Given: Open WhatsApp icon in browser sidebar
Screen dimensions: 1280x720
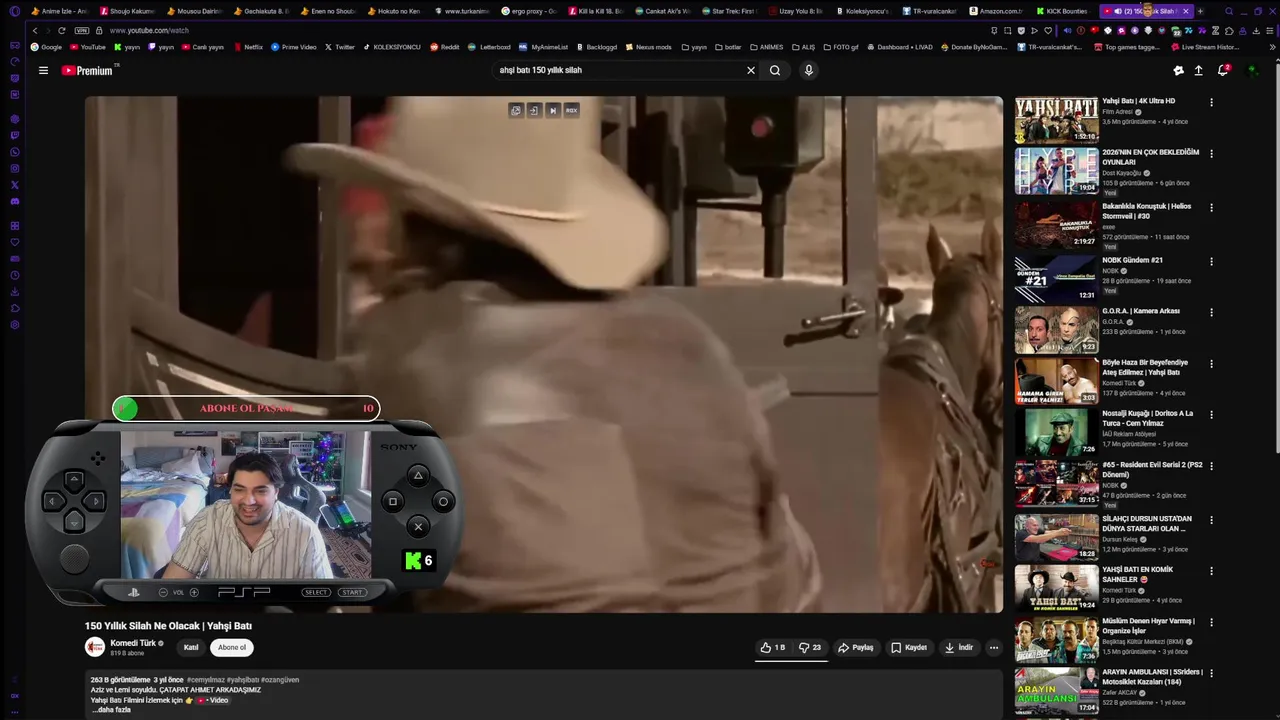Looking at the screenshot, I should [15, 152].
